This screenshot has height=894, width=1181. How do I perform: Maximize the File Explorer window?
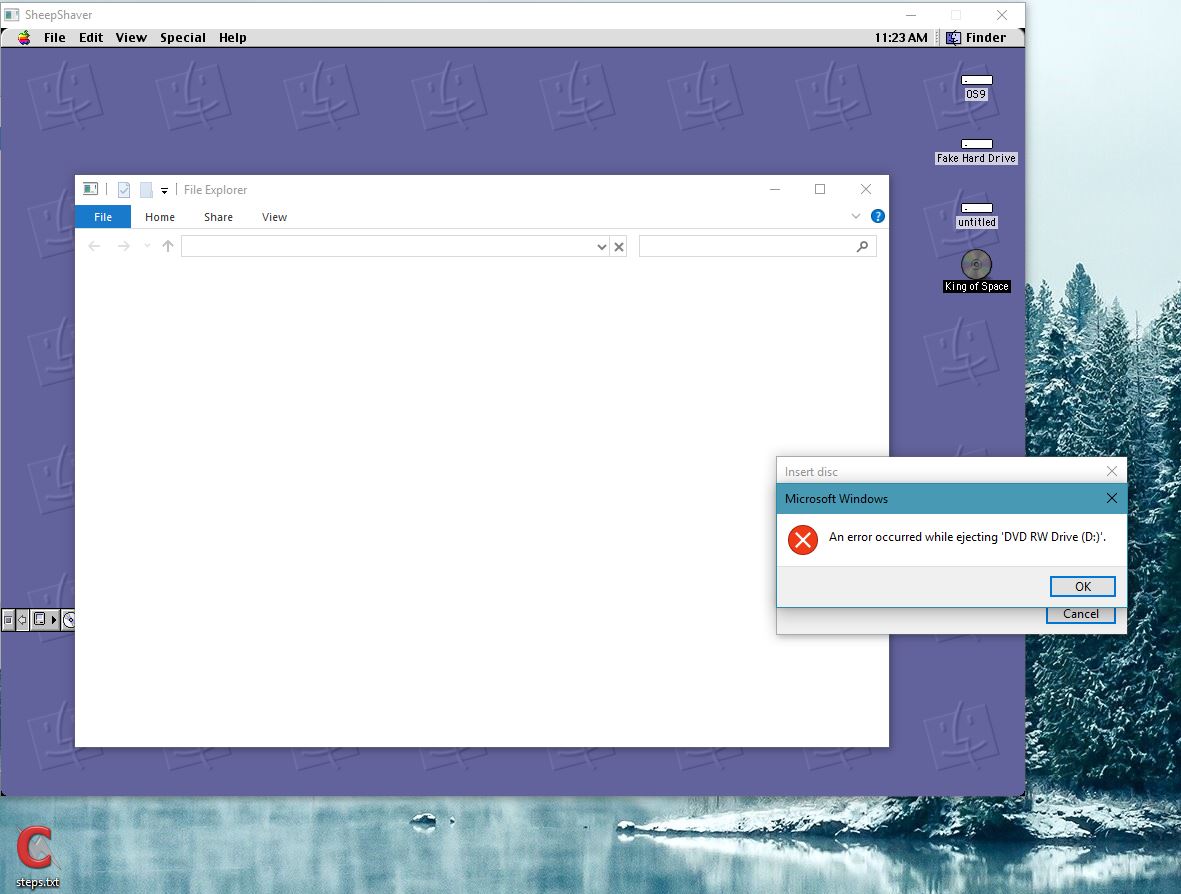[x=820, y=189]
